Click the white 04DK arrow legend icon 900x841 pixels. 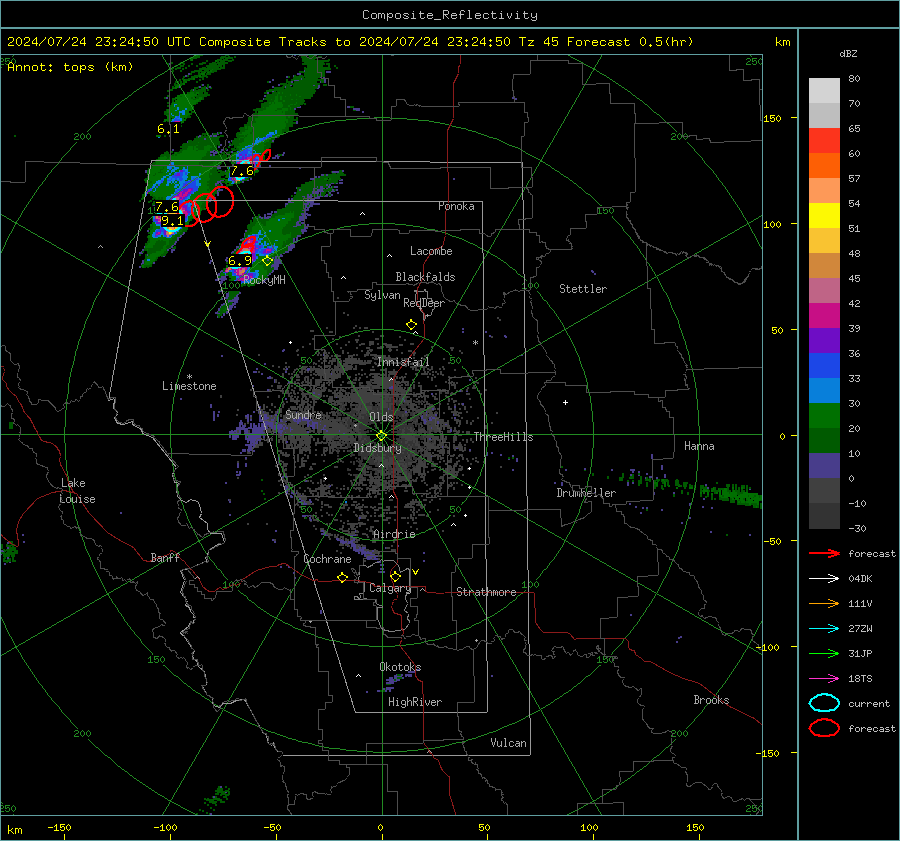[824, 579]
